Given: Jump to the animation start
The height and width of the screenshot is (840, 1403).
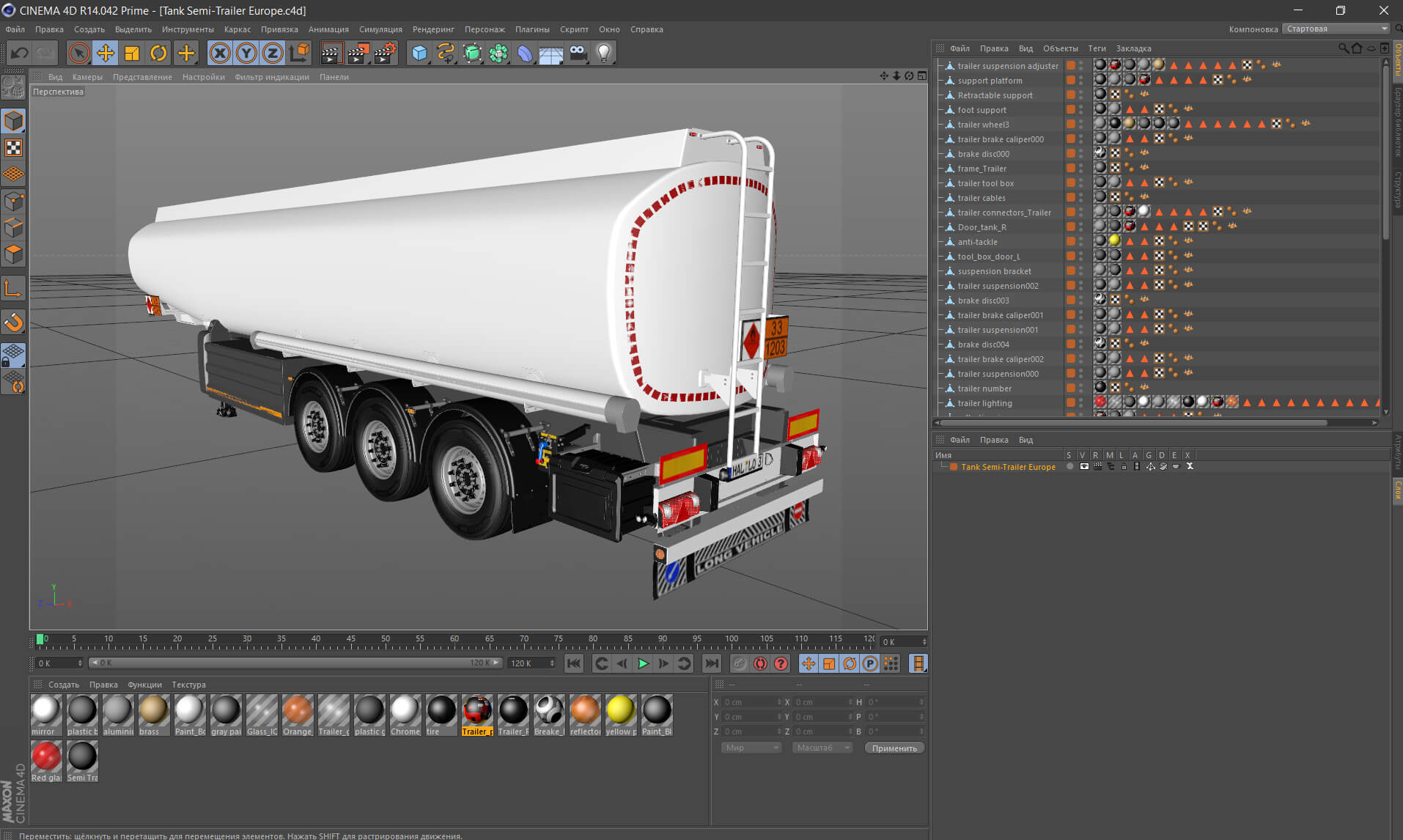Looking at the screenshot, I should coord(574,663).
